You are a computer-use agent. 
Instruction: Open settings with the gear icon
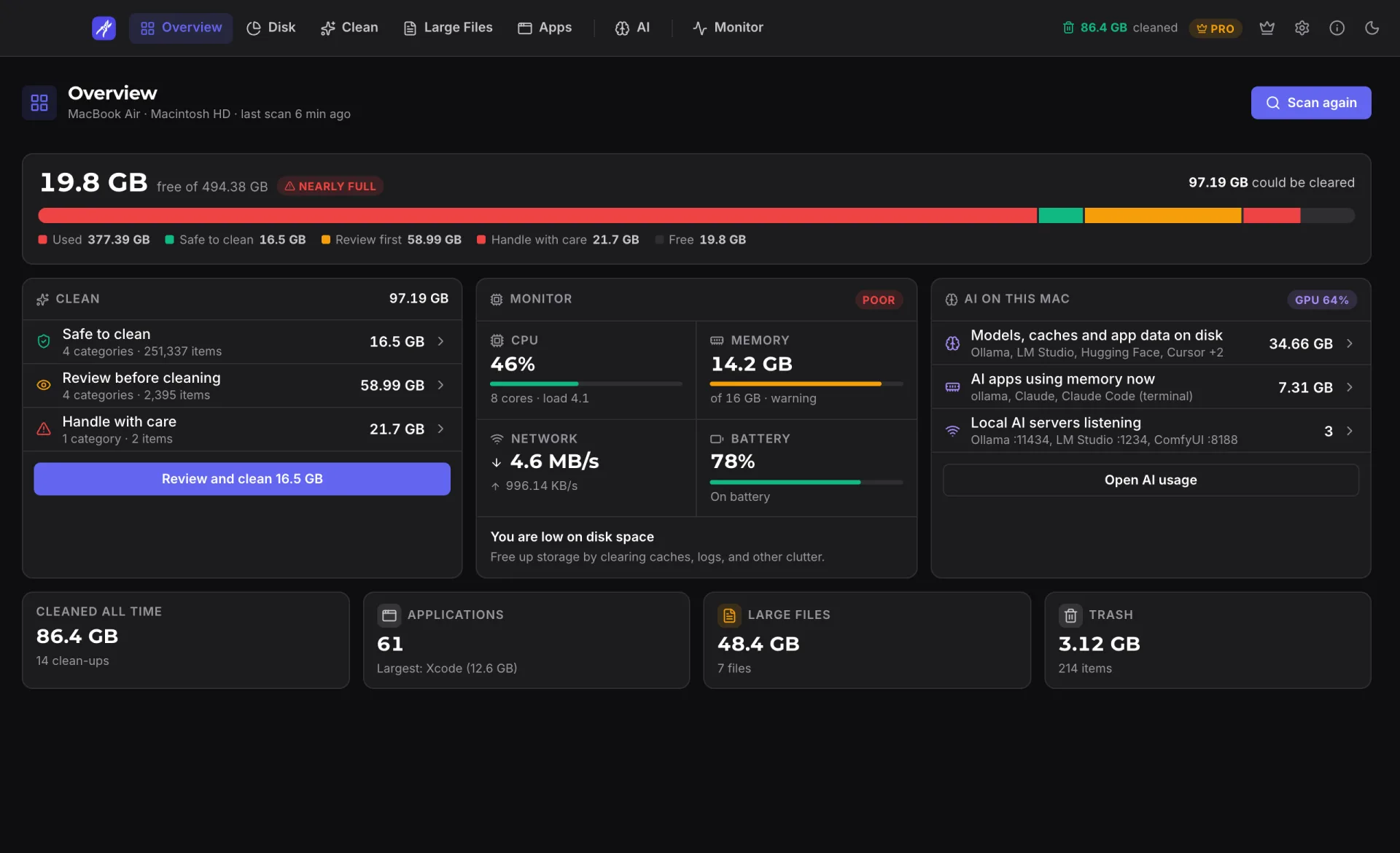[x=1302, y=28]
